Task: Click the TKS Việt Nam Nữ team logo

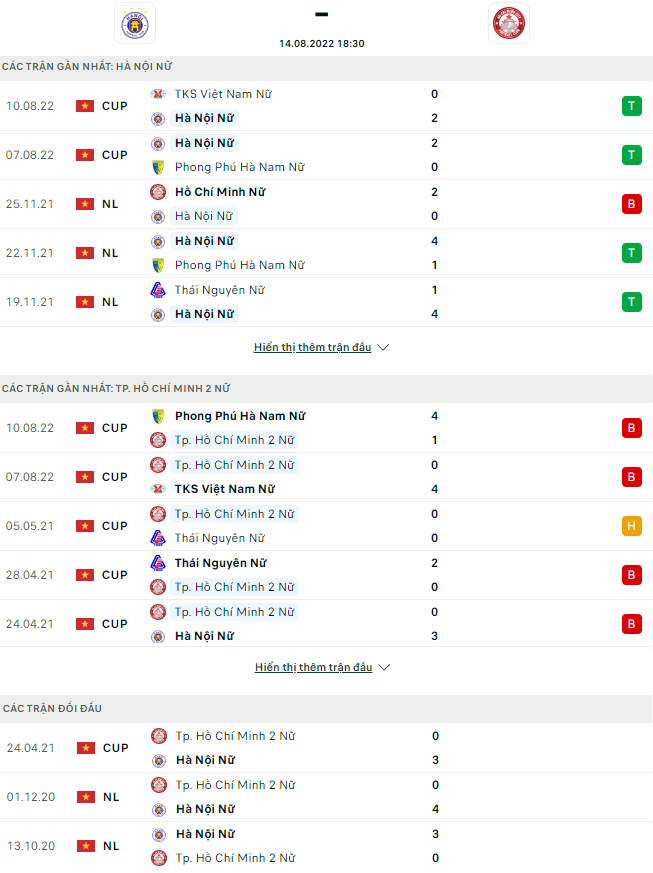Action: click(158, 94)
